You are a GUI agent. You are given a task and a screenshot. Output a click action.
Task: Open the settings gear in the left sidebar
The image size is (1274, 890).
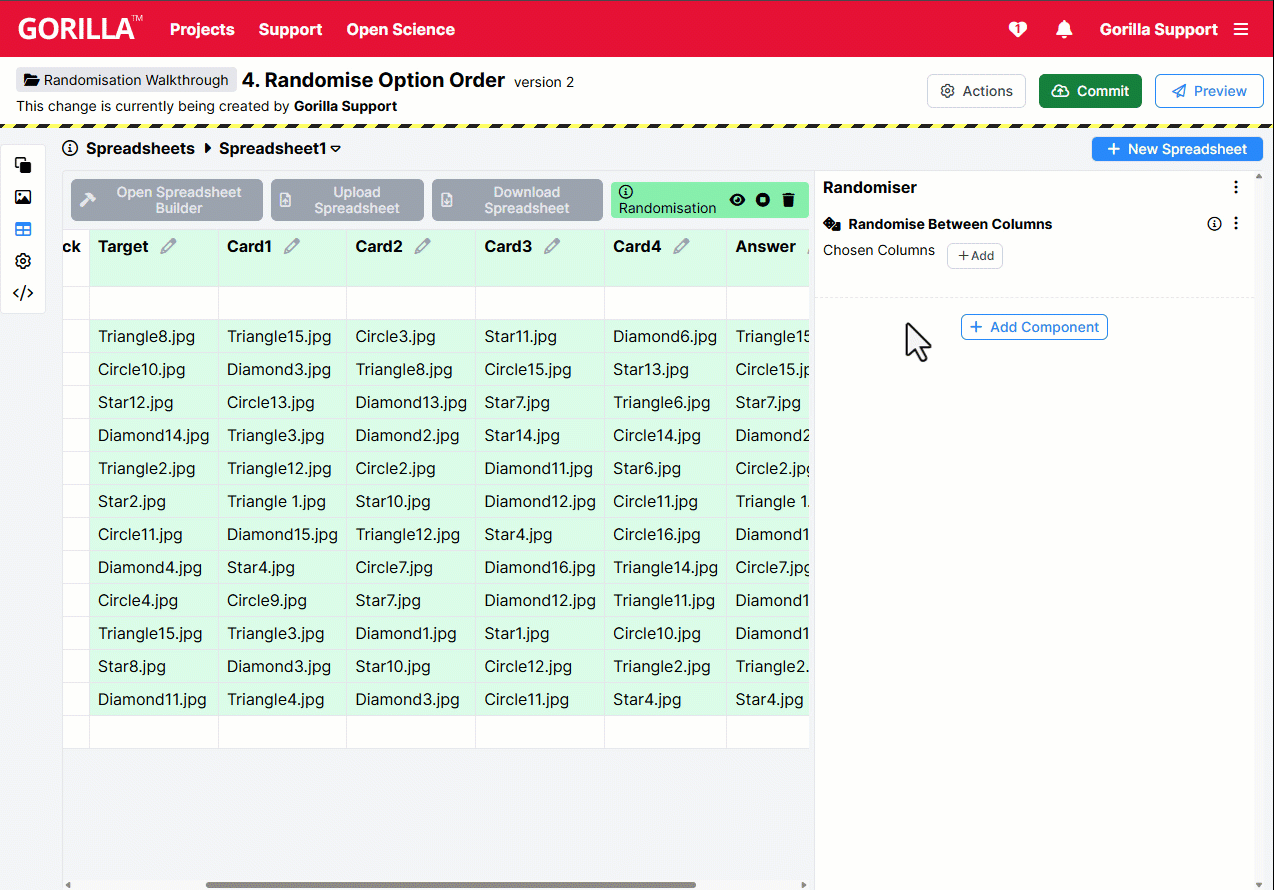point(22,261)
